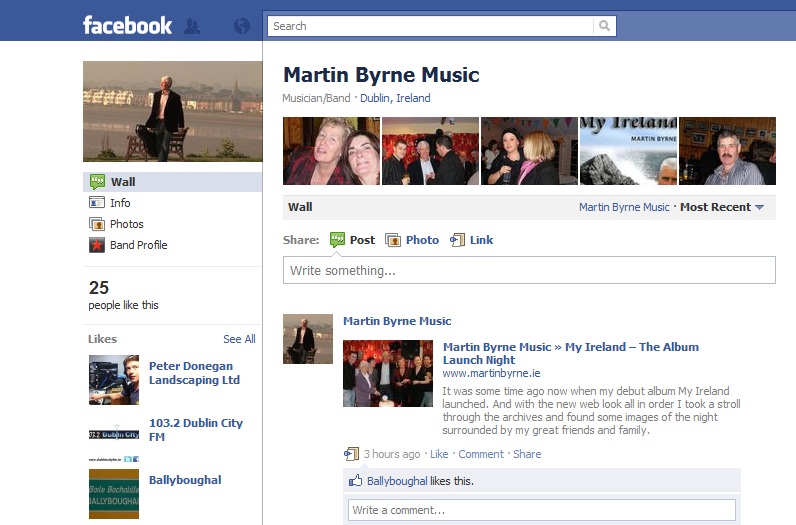Open www.martinbyrne.ie link

pos(491,373)
